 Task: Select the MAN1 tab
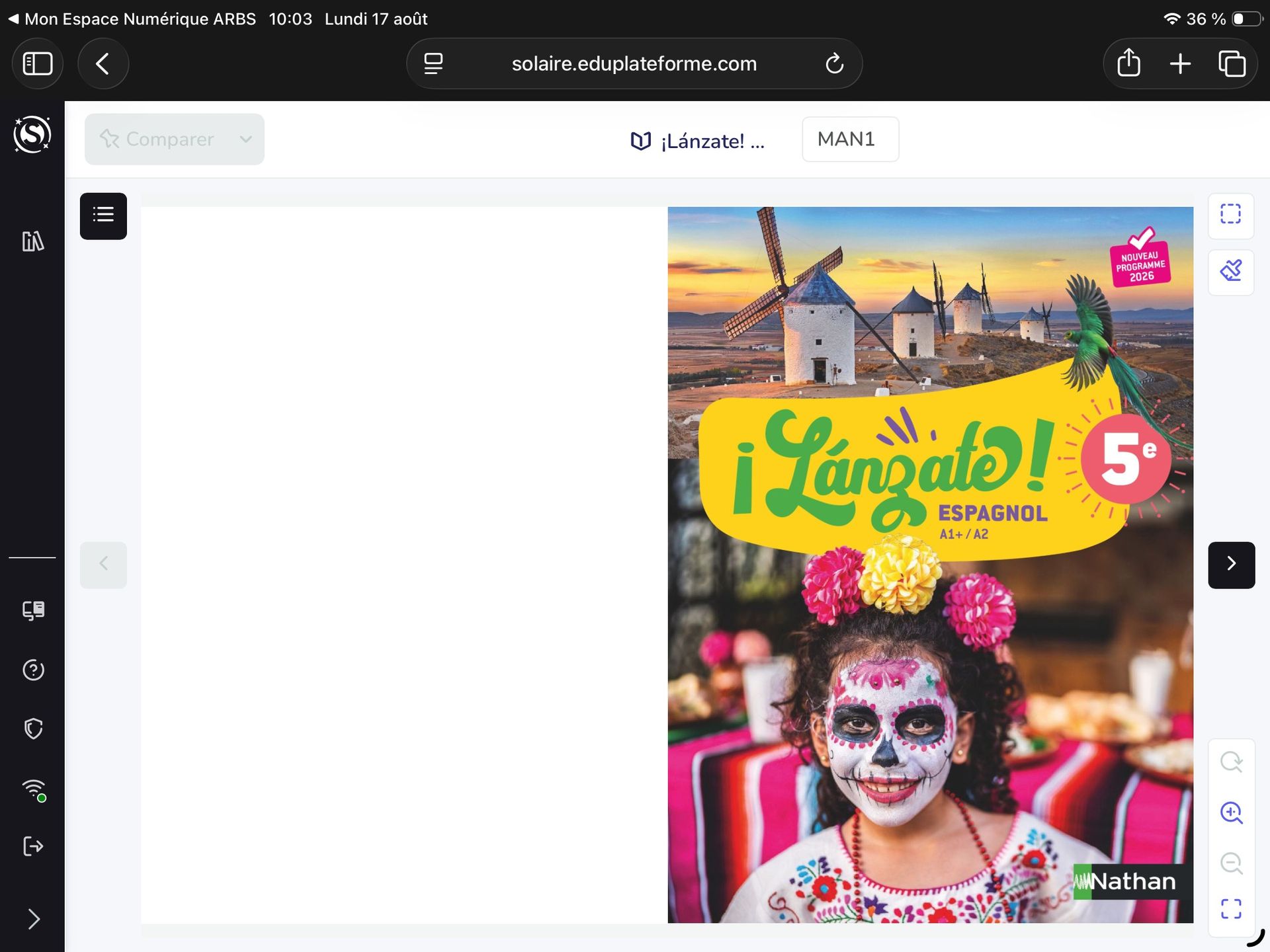pyautogui.click(x=850, y=139)
